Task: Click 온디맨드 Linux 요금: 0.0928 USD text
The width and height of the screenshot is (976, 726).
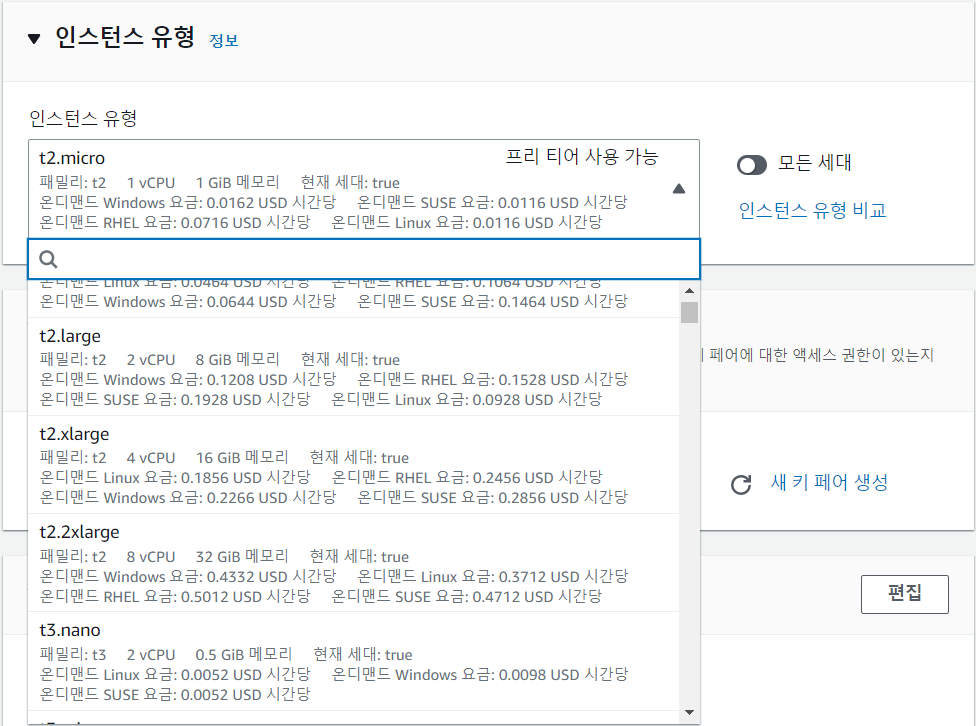Action: 467,399
